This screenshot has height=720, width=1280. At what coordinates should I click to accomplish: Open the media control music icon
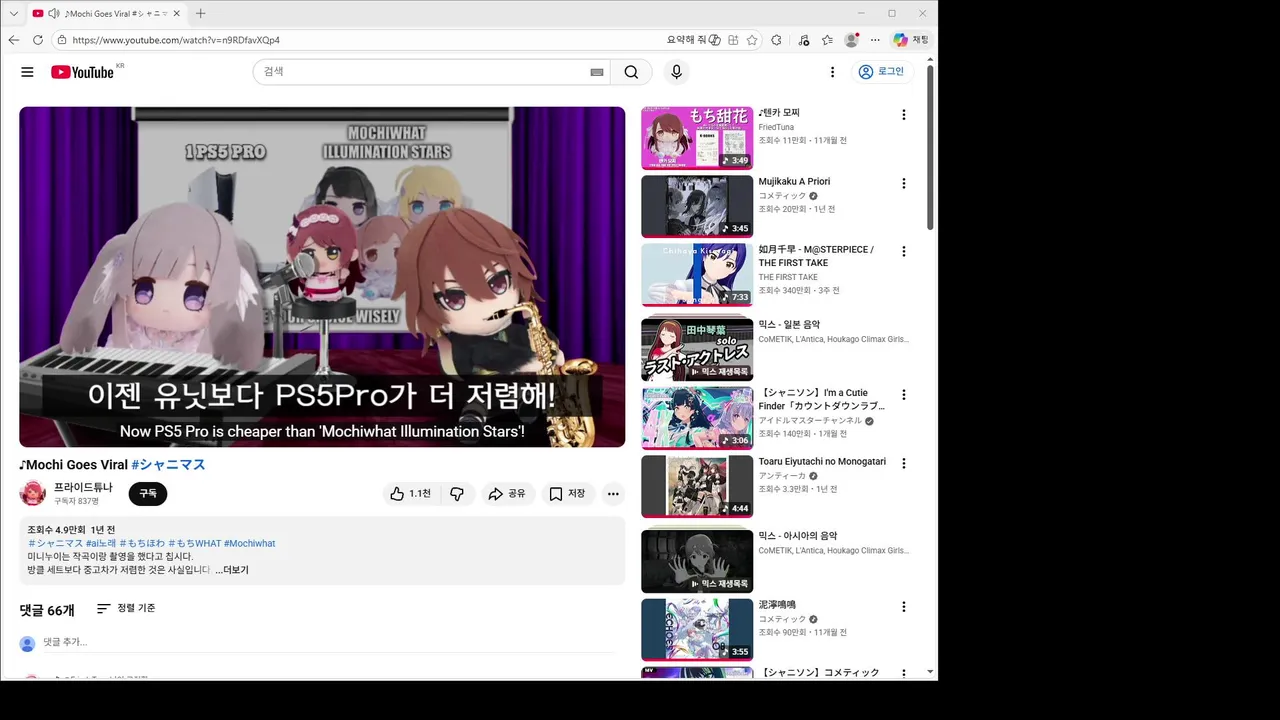pos(804,40)
